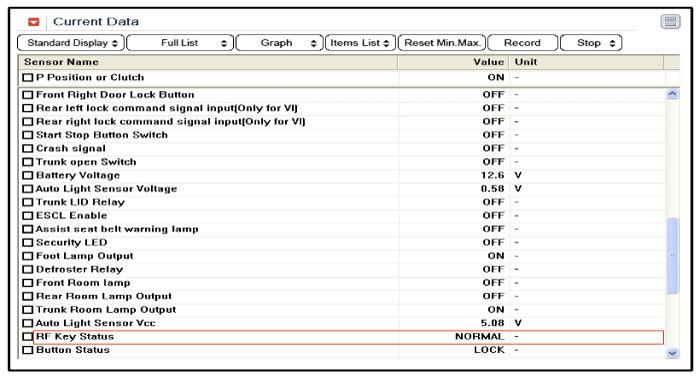Image resolution: width=700 pixels, height=377 pixels.
Task: Open the Graph dropdown
Action: click(x=279, y=43)
